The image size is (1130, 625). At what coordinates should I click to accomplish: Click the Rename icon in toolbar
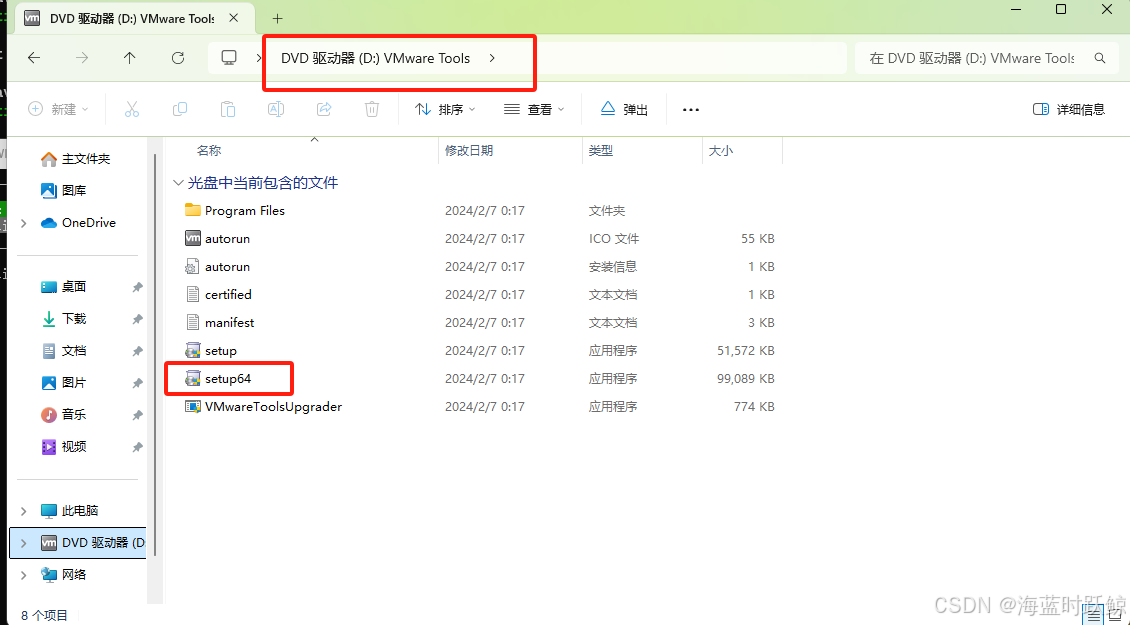pyautogui.click(x=275, y=109)
